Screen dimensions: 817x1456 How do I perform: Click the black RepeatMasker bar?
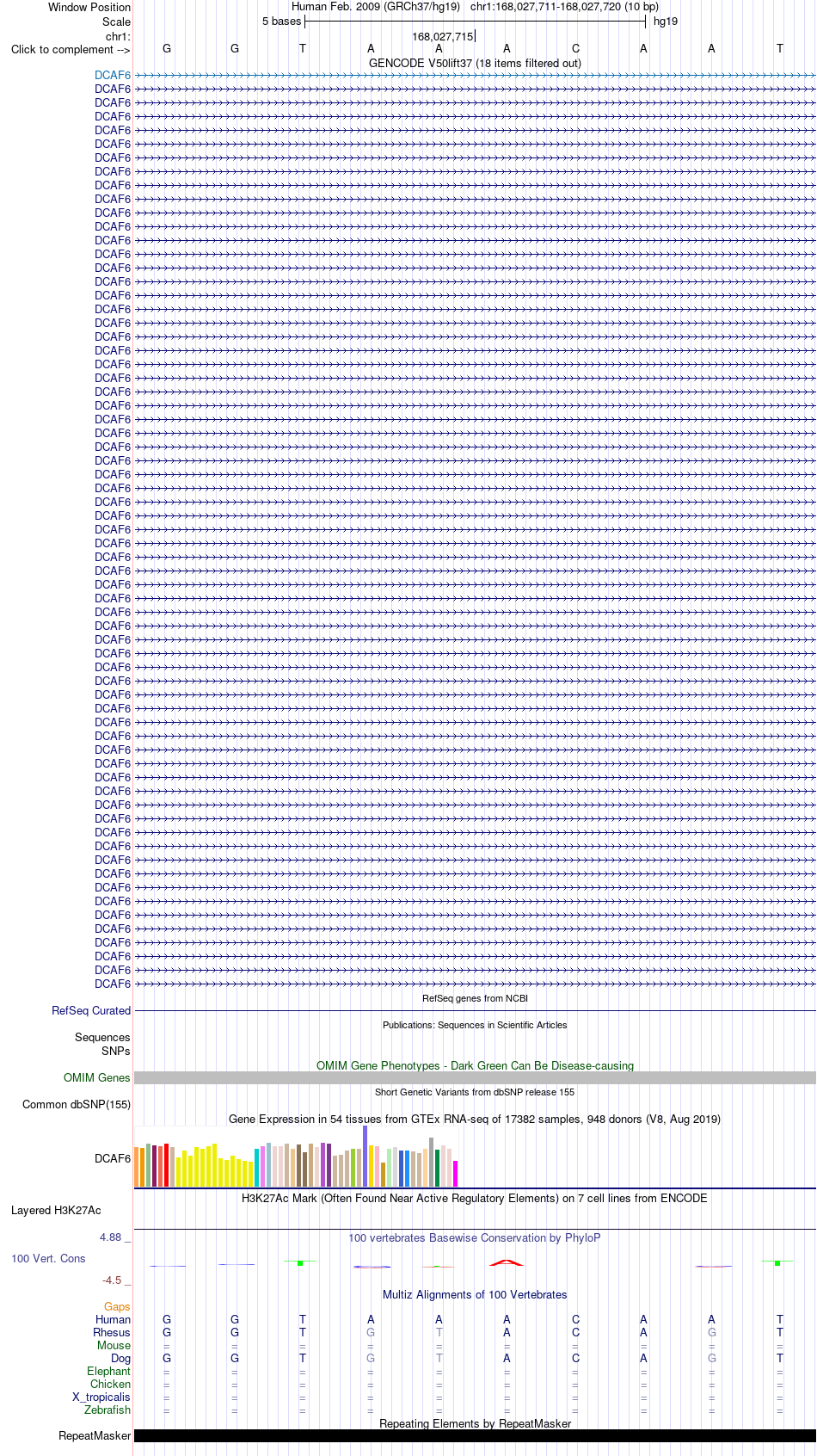tap(475, 1435)
